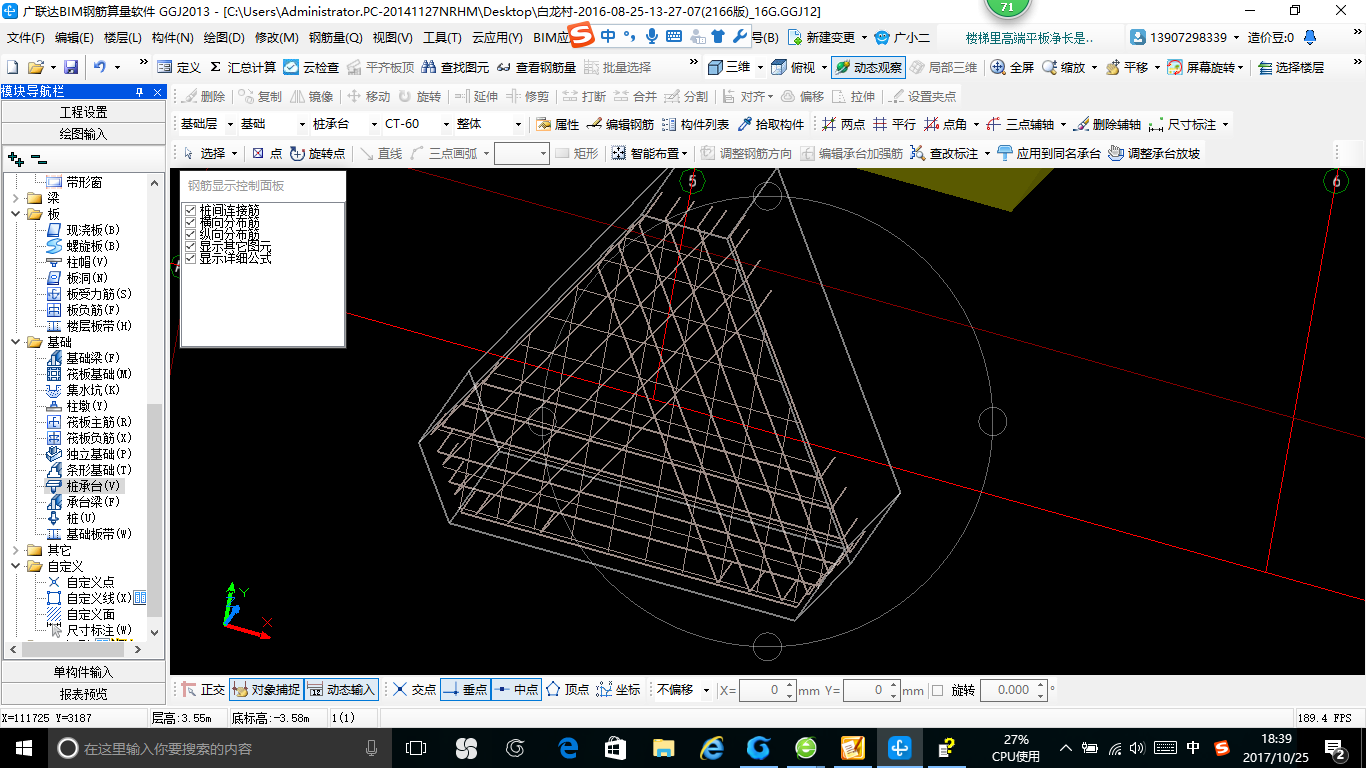Open the CT-60 component dropdown
Image resolution: width=1366 pixels, height=768 pixels.
(415, 124)
